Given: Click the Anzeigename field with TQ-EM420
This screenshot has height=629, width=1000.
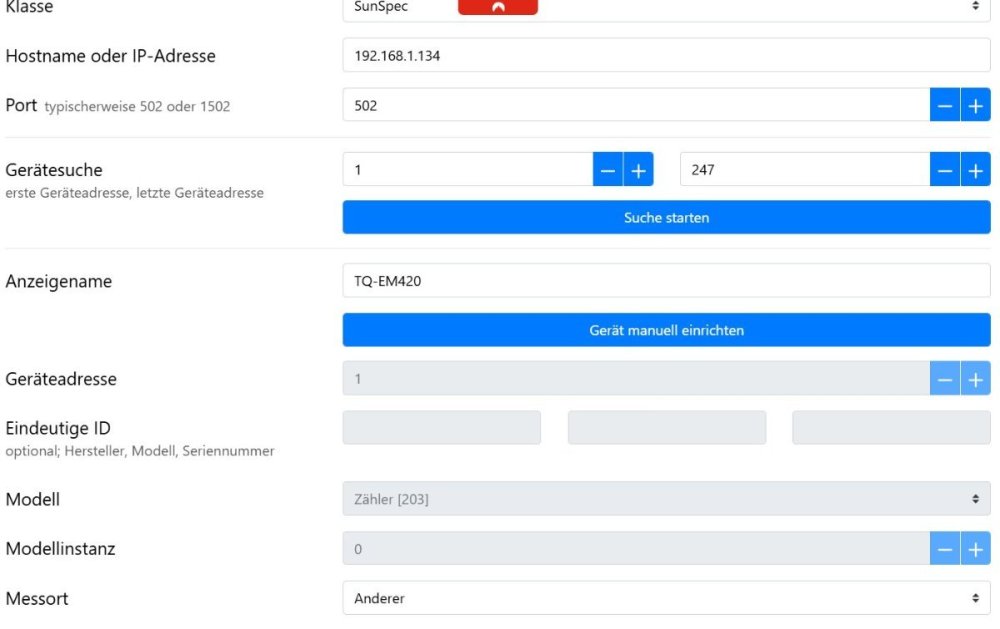Looking at the screenshot, I should coord(665,281).
